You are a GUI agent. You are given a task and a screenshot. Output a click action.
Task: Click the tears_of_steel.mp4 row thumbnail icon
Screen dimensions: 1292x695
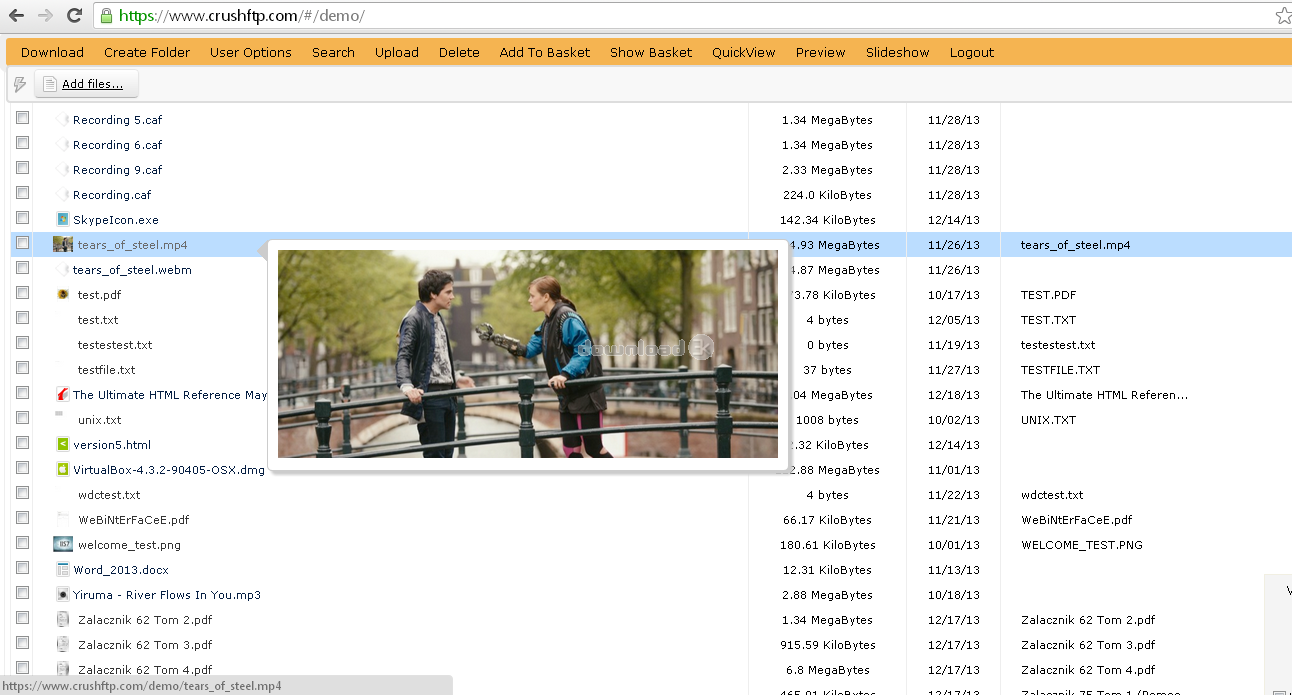63,245
